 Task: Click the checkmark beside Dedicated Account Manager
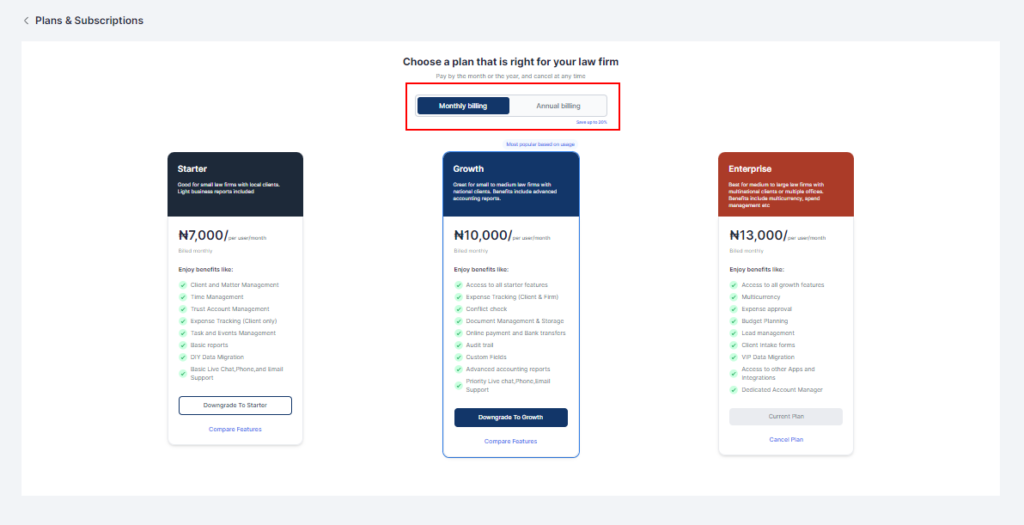click(x=733, y=390)
